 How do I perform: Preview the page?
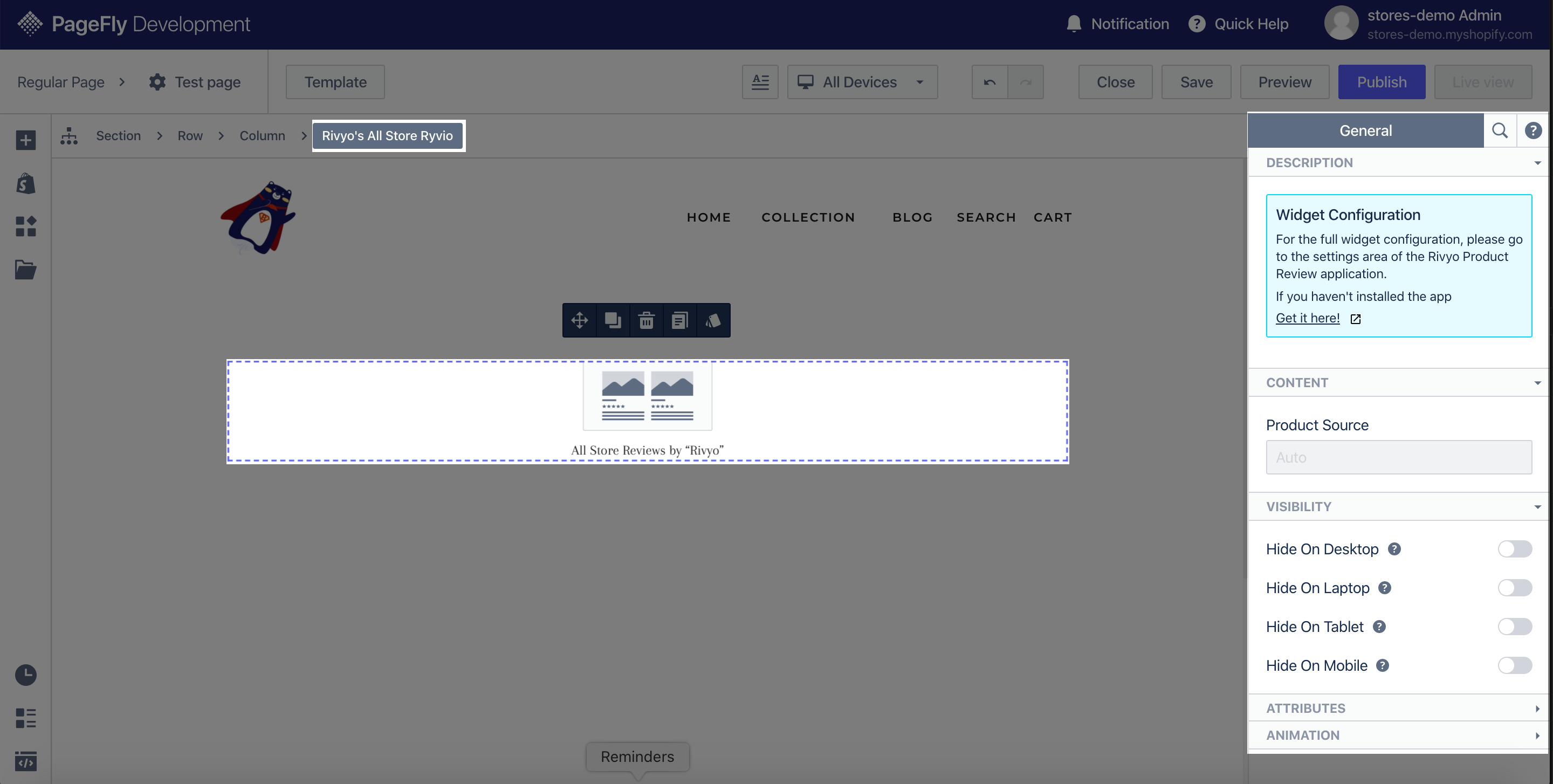pyautogui.click(x=1284, y=82)
